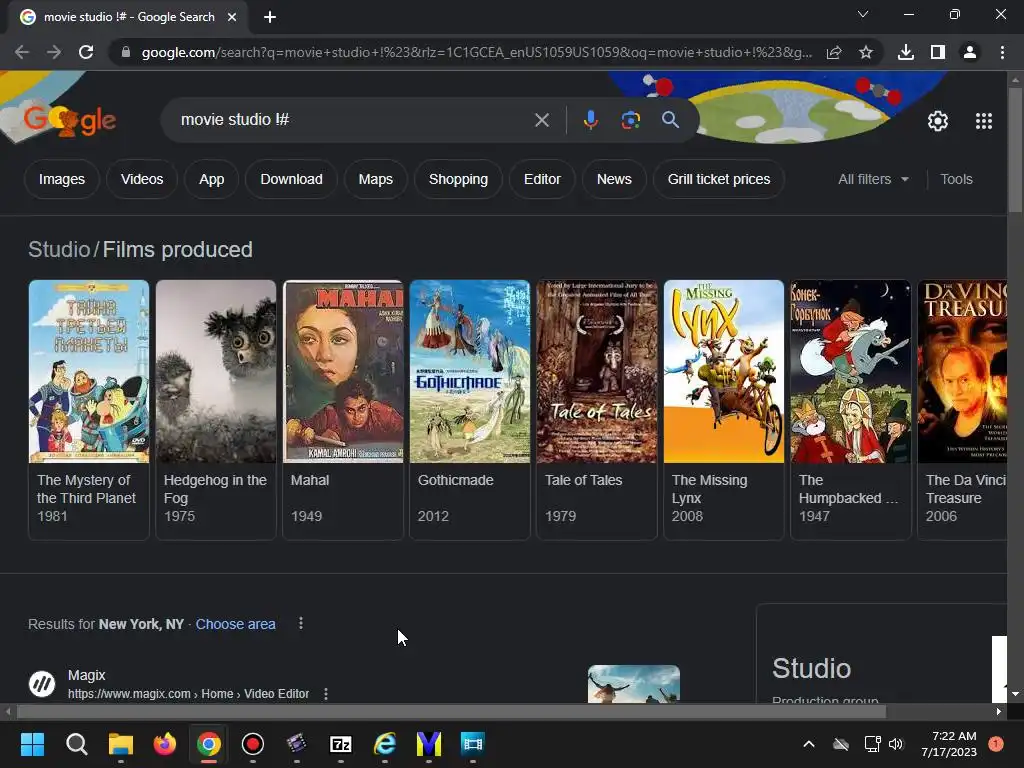The image size is (1024, 768).
Task: Show hidden system tray icons
Action: click(x=808, y=744)
